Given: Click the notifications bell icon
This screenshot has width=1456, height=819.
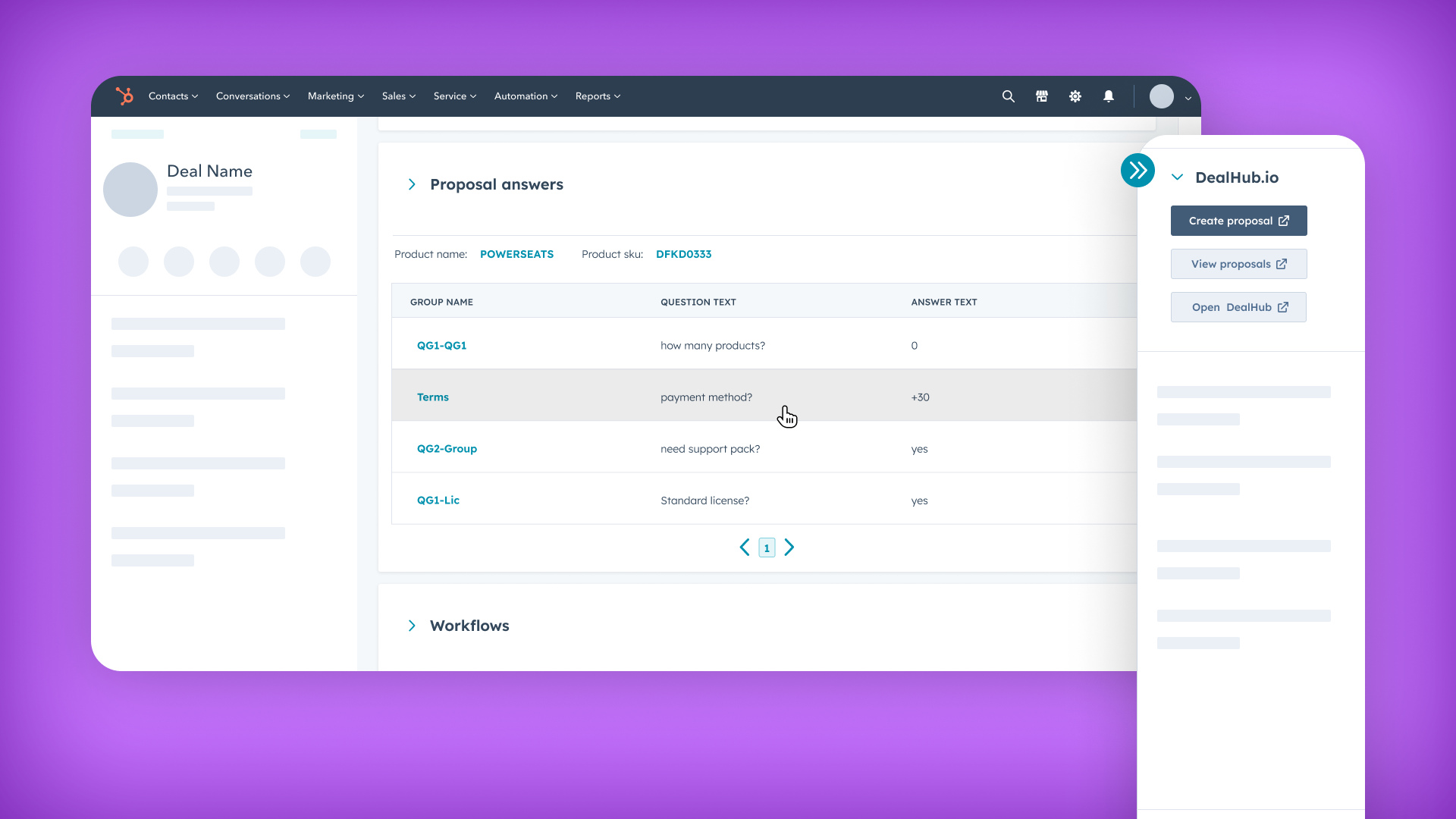Looking at the screenshot, I should (1109, 96).
